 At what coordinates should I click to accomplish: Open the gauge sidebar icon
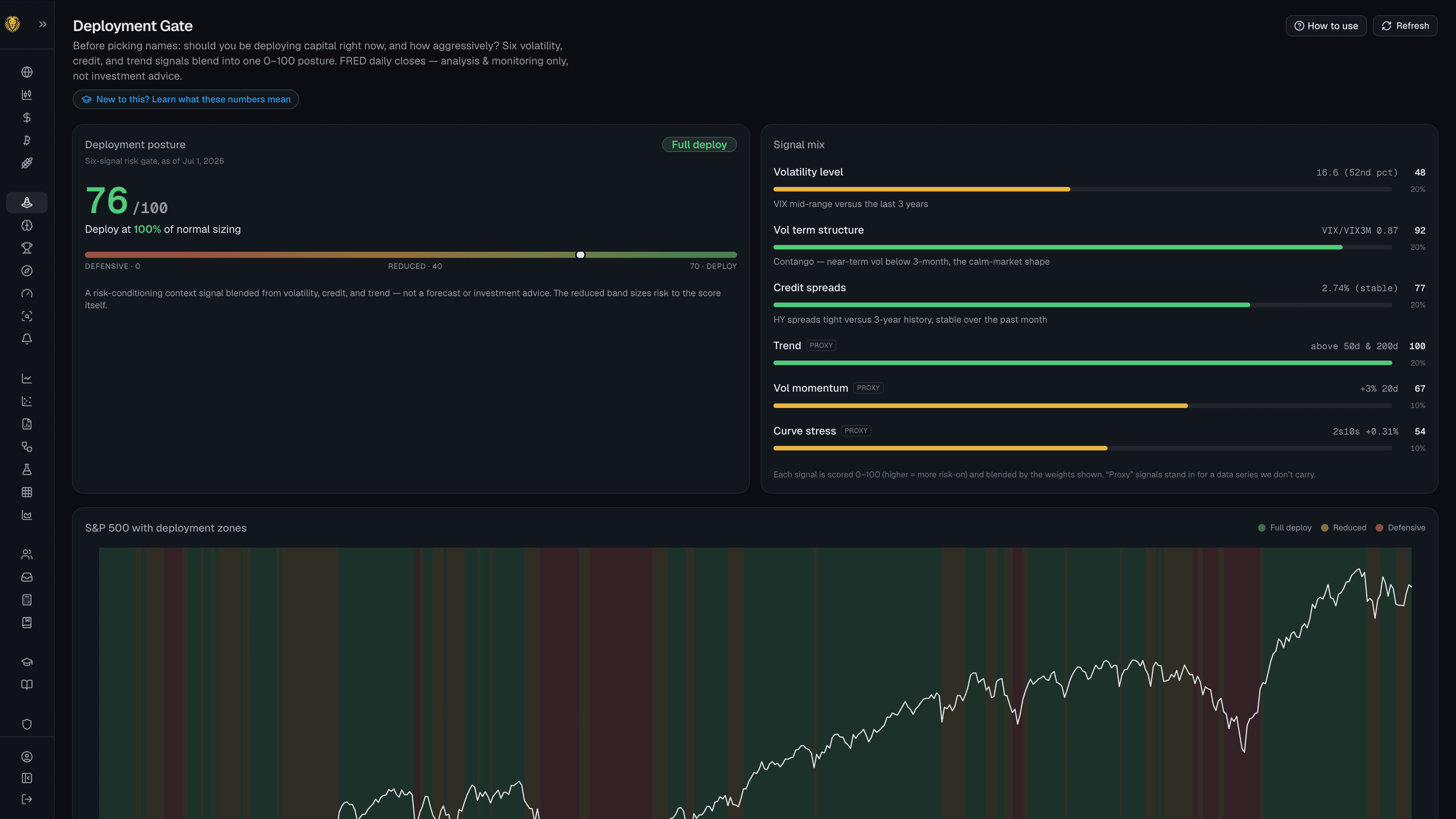[27, 293]
